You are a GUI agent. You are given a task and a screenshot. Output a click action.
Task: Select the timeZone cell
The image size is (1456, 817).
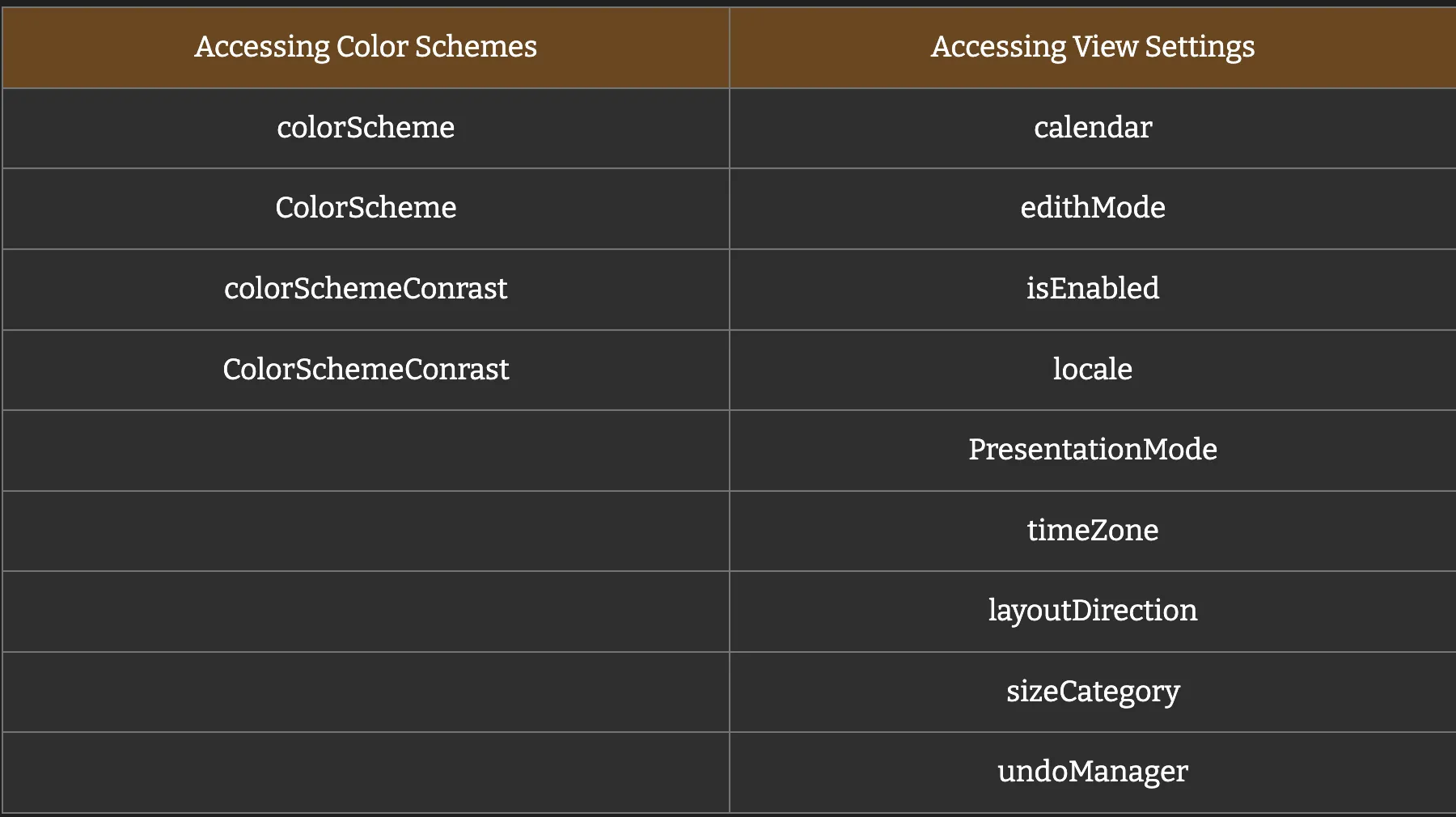pyautogui.click(x=1093, y=531)
